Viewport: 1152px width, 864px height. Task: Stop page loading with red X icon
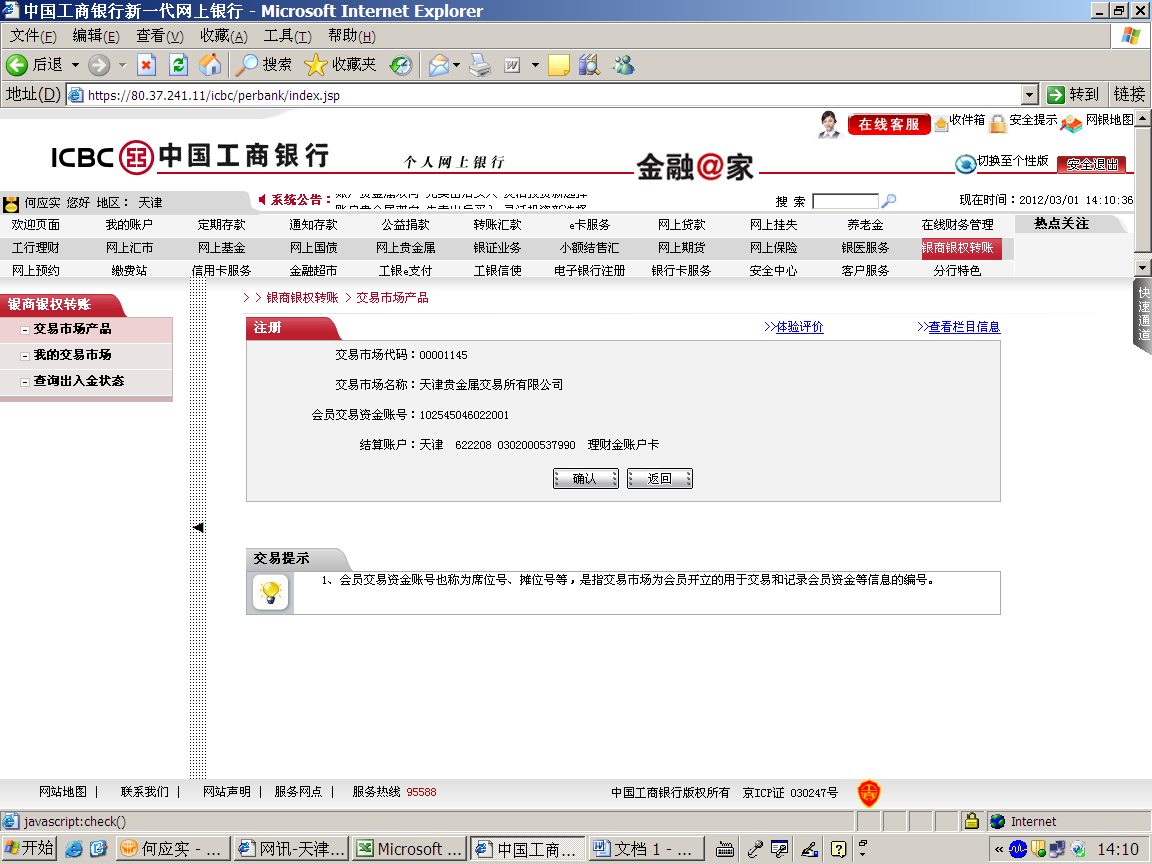tap(147, 65)
